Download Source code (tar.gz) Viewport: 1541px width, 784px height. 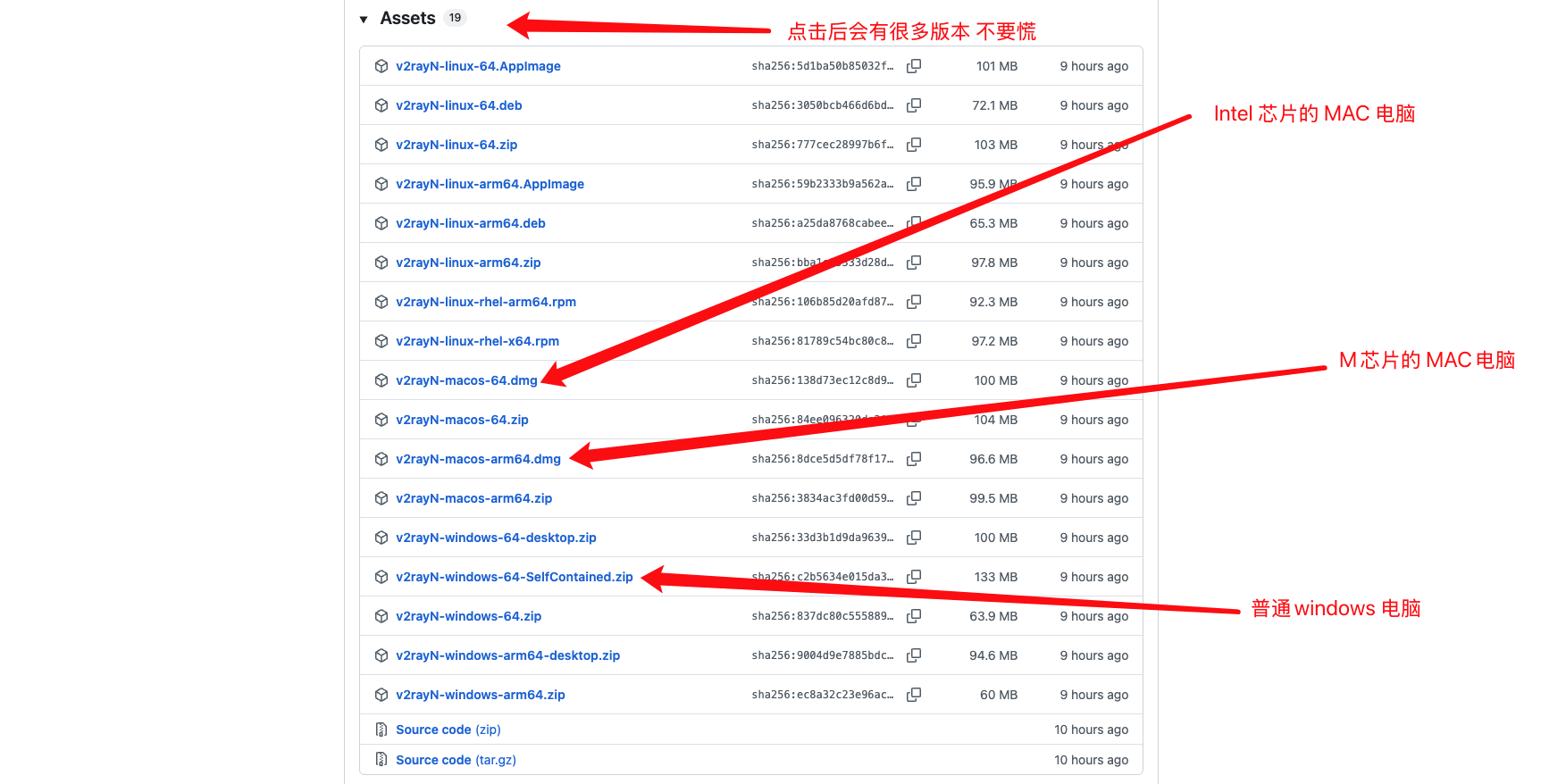[x=456, y=760]
